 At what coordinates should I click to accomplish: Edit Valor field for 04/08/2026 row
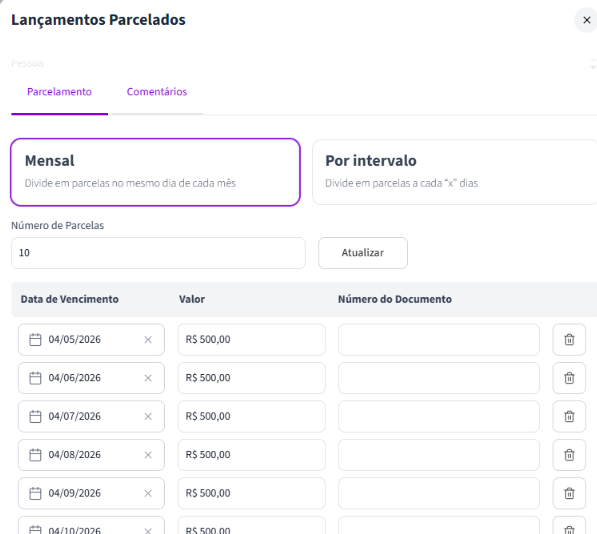coord(252,455)
